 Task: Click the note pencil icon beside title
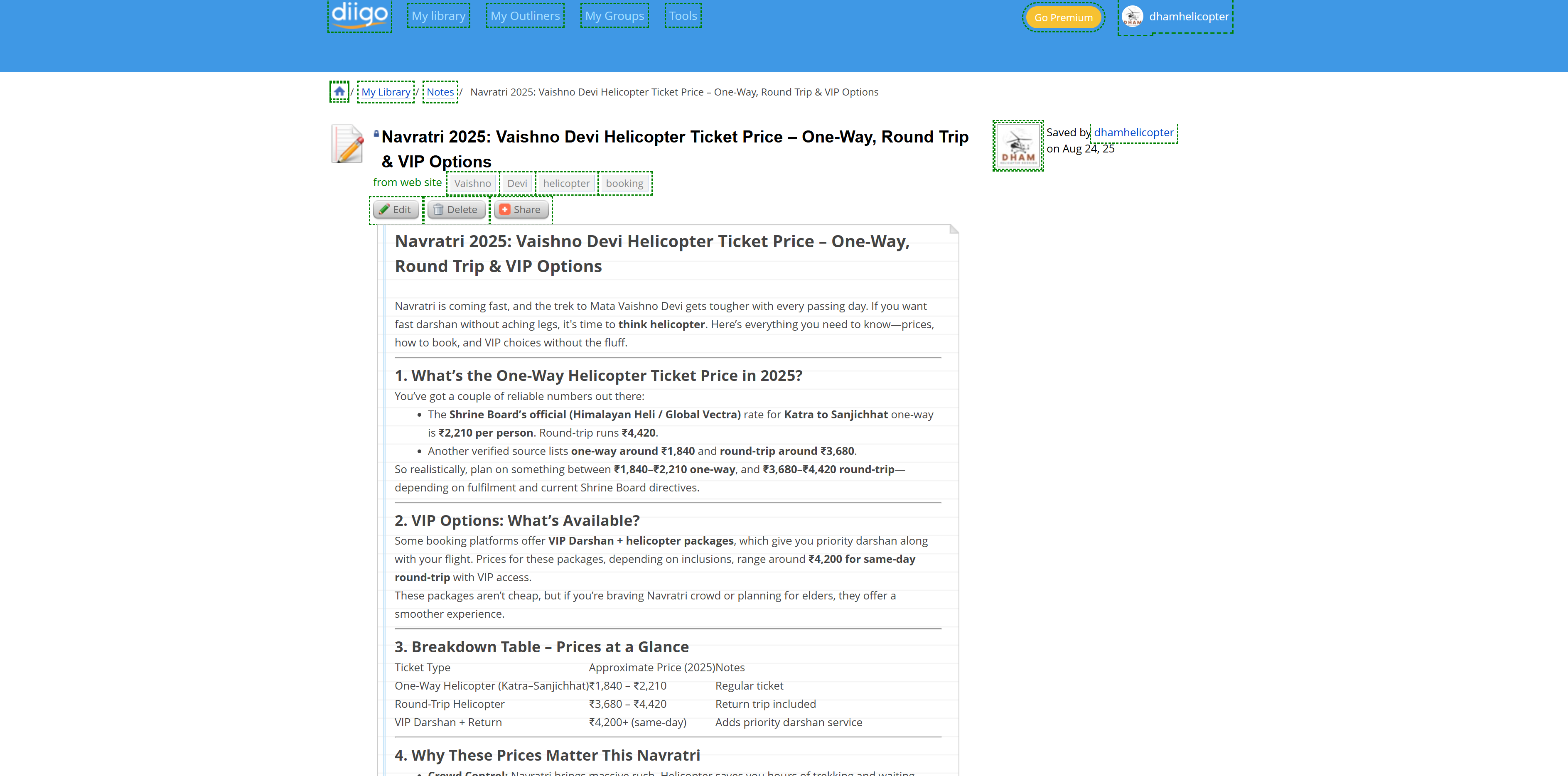348,144
